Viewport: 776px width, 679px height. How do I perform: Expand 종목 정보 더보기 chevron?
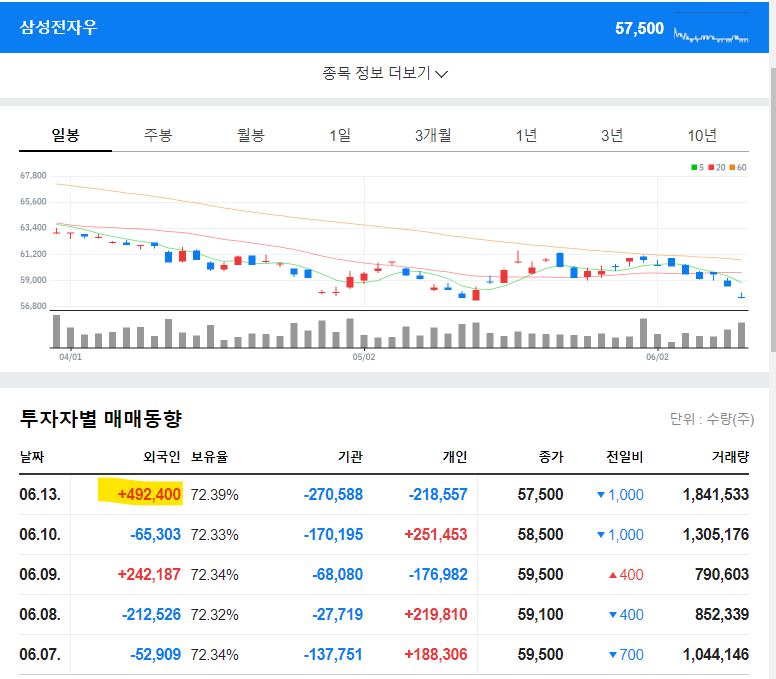[441, 74]
